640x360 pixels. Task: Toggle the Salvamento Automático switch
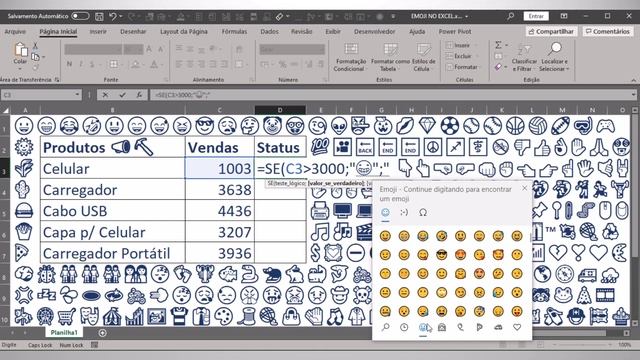[80, 16]
